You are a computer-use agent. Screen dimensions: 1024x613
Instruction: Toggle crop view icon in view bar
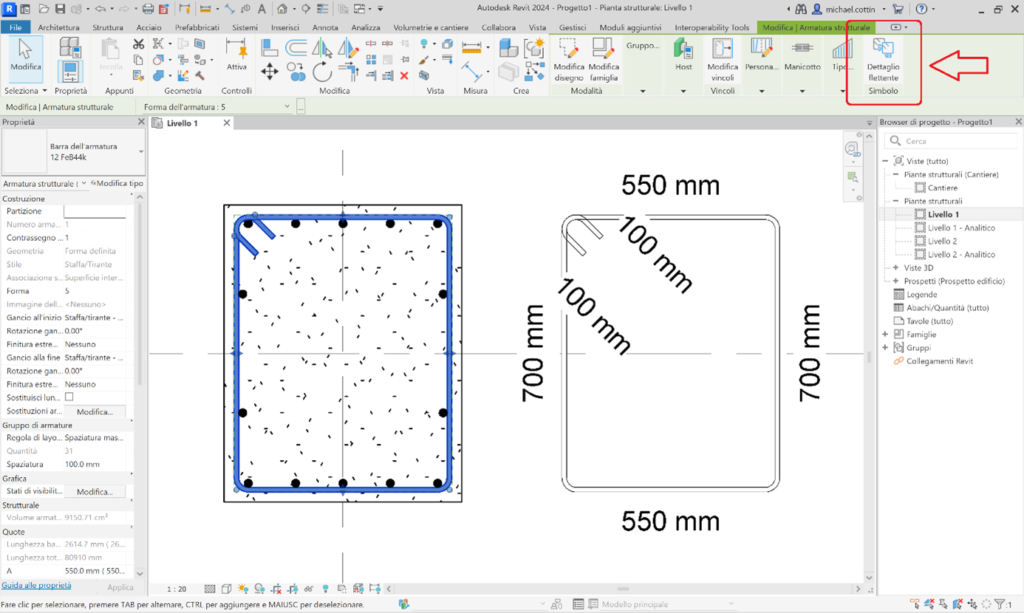coord(276,589)
